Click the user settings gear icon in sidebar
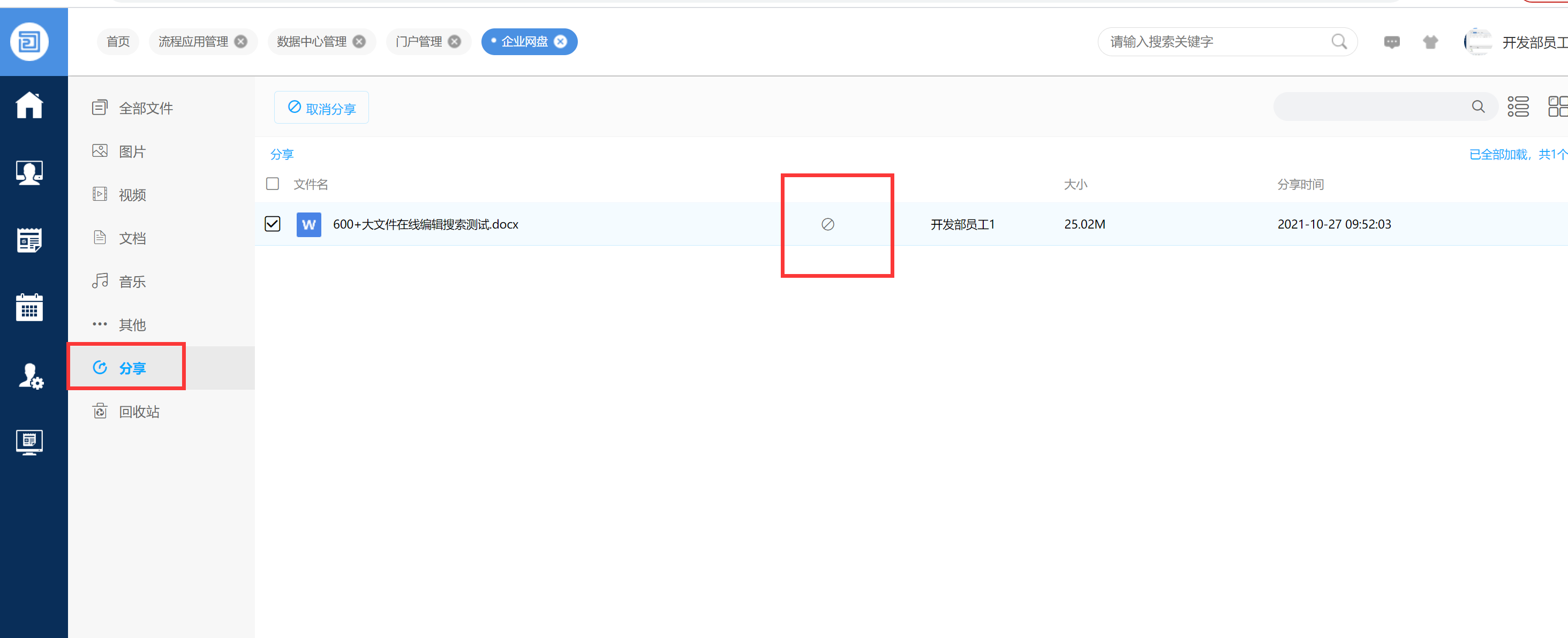This screenshot has height=638, width=1568. pyautogui.click(x=30, y=375)
